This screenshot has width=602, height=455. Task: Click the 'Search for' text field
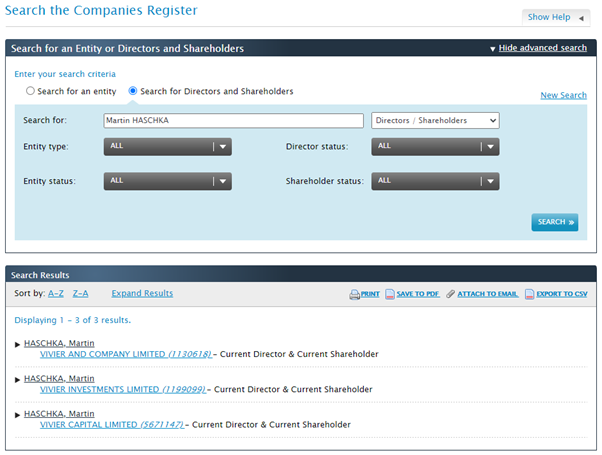(233, 121)
